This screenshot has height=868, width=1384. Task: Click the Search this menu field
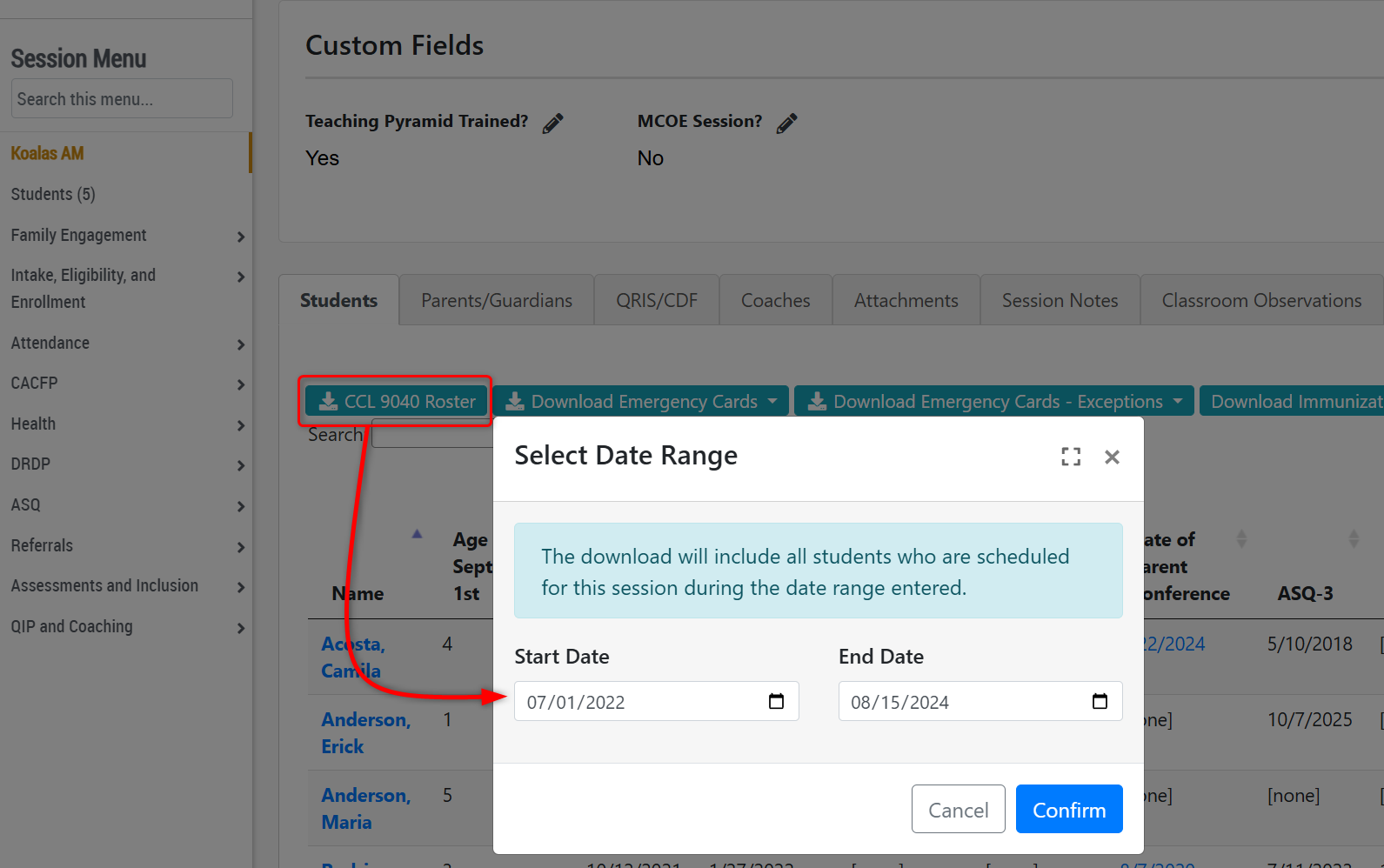pos(122,99)
